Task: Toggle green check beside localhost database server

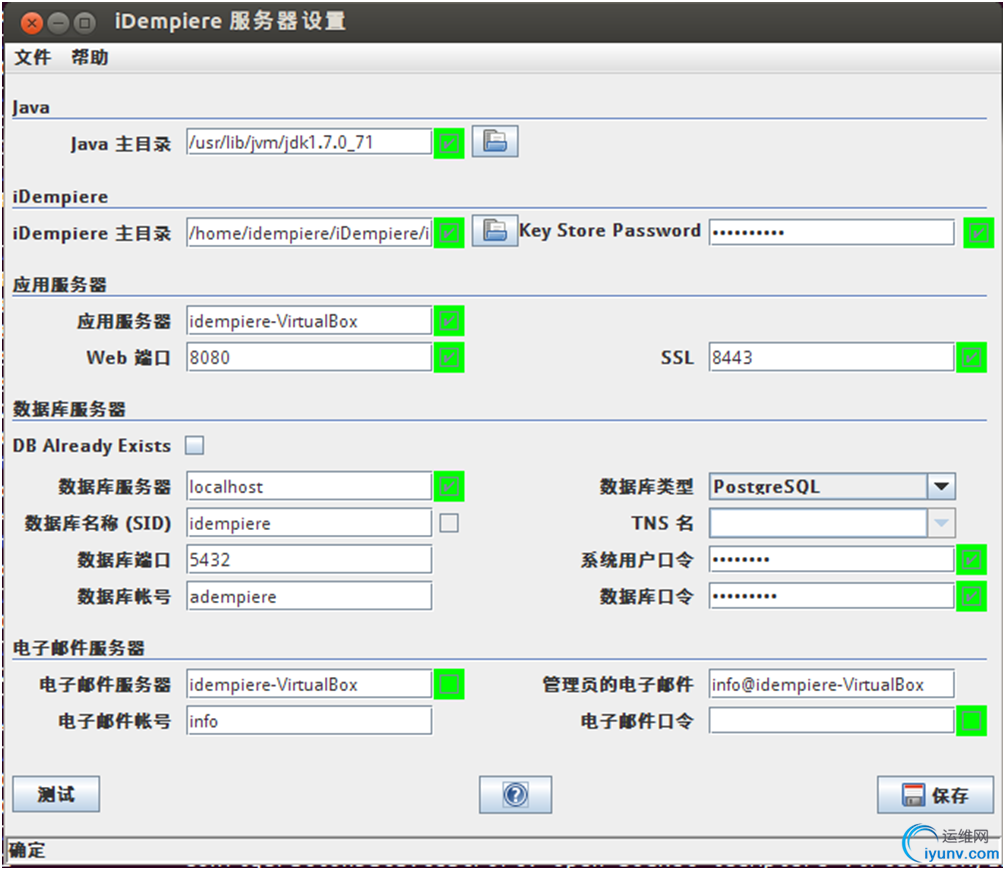Action: [449, 487]
